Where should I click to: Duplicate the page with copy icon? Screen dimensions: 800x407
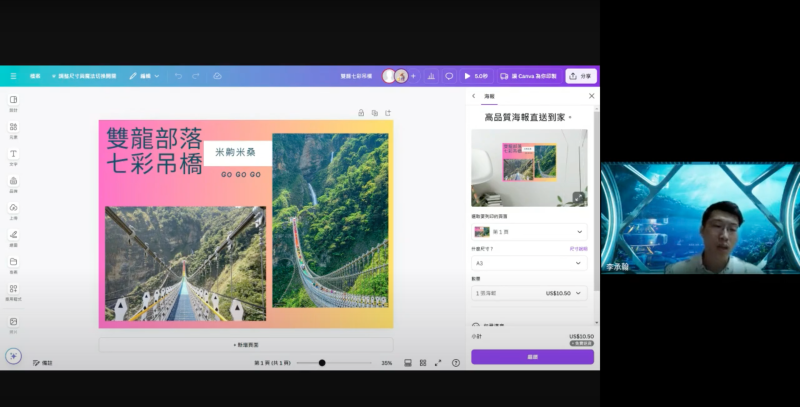374,113
